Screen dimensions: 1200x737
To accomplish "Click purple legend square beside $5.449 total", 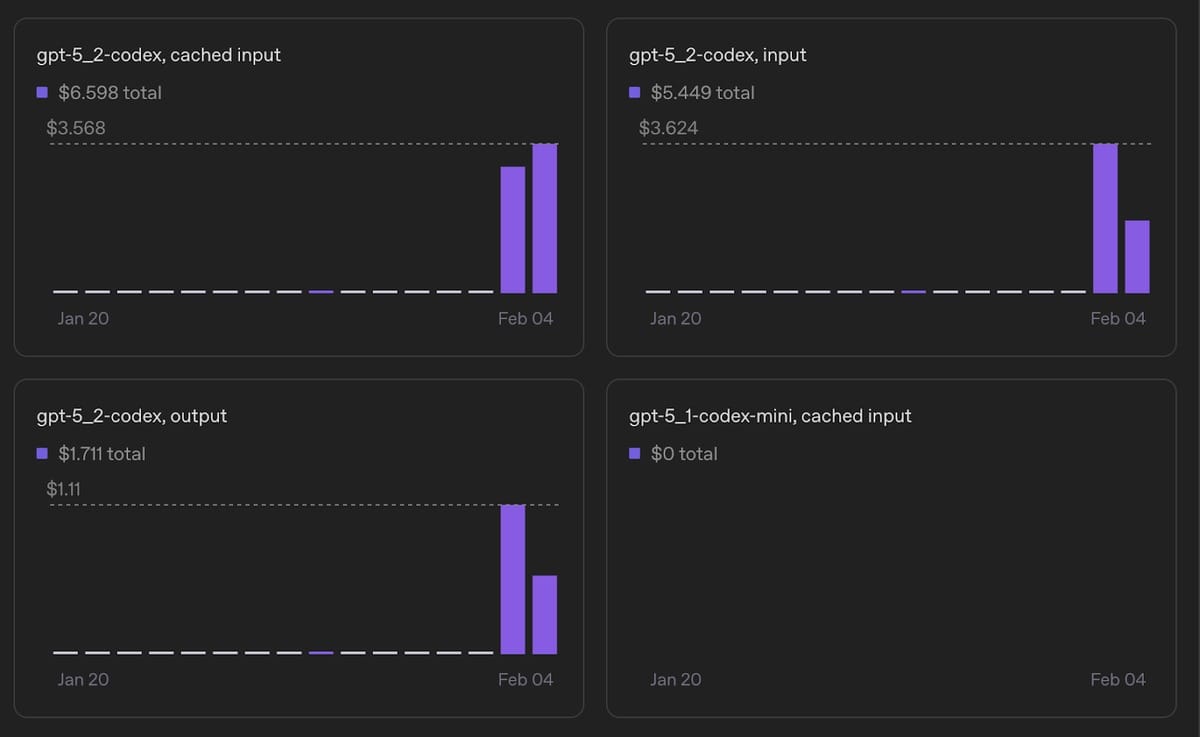I will (x=635, y=93).
